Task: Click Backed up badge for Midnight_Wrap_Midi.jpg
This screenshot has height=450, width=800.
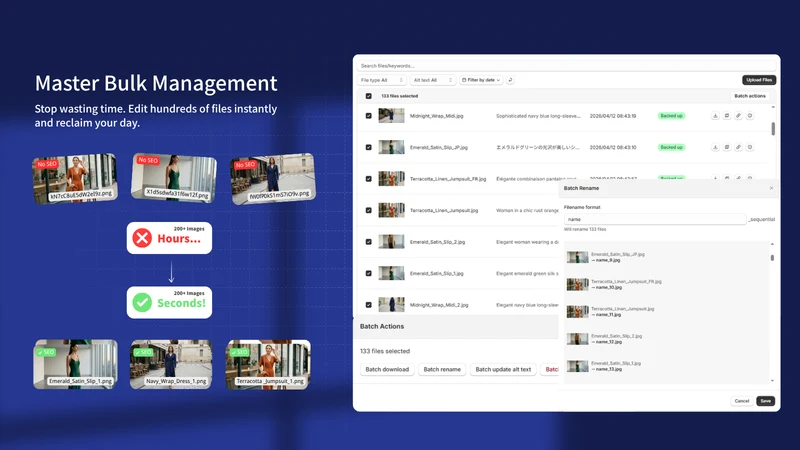Action: click(x=671, y=116)
